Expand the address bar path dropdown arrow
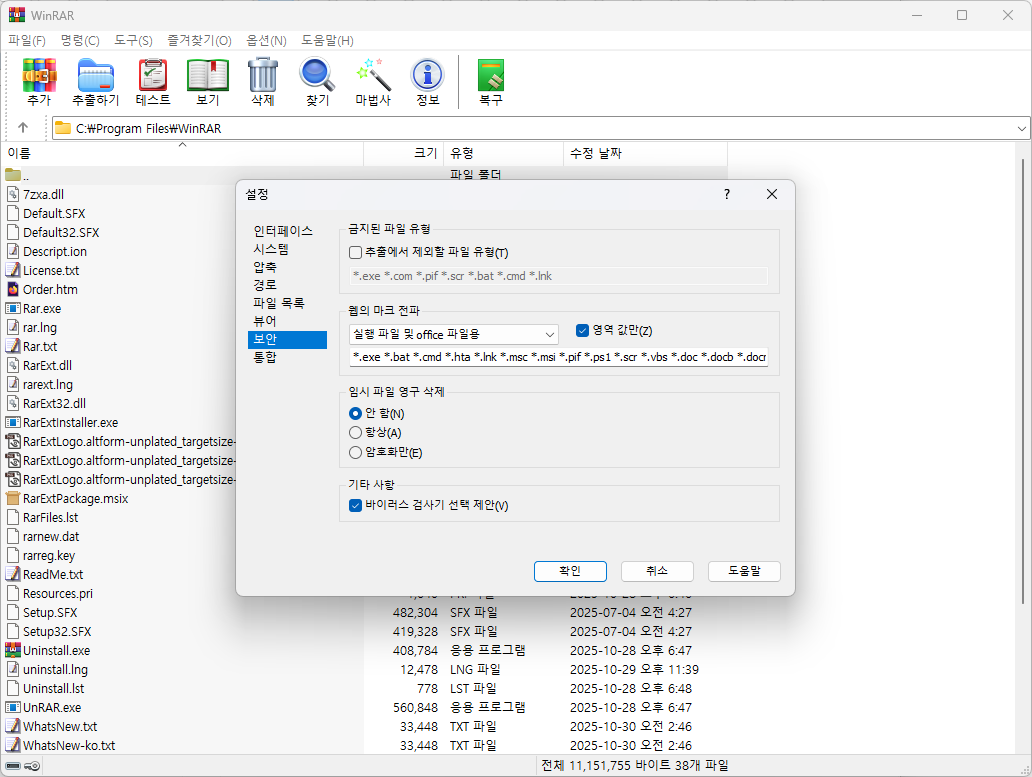Image resolution: width=1032 pixels, height=777 pixels. click(x=1021, y=128)
